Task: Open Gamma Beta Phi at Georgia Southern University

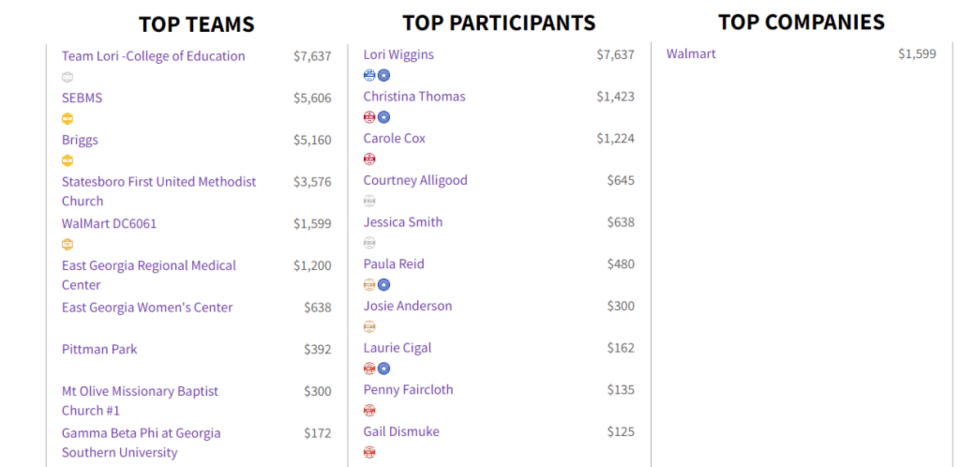Action: pos(141,443)
